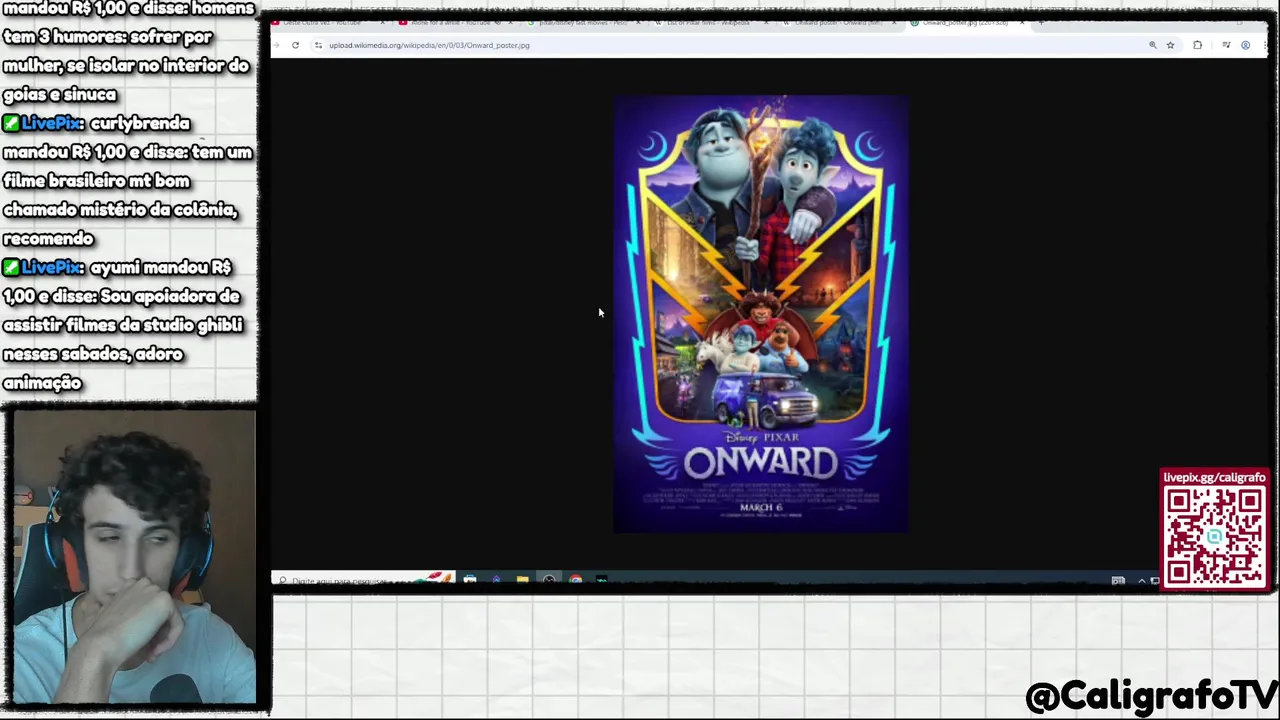1280x720 pixels.
Task: Switch to the second YouTube tab
Action: click(x=458, y=22)
